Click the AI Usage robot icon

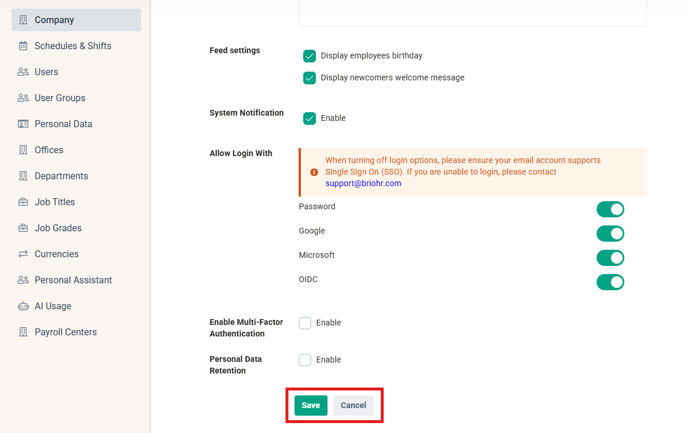[x=23, y=306]
